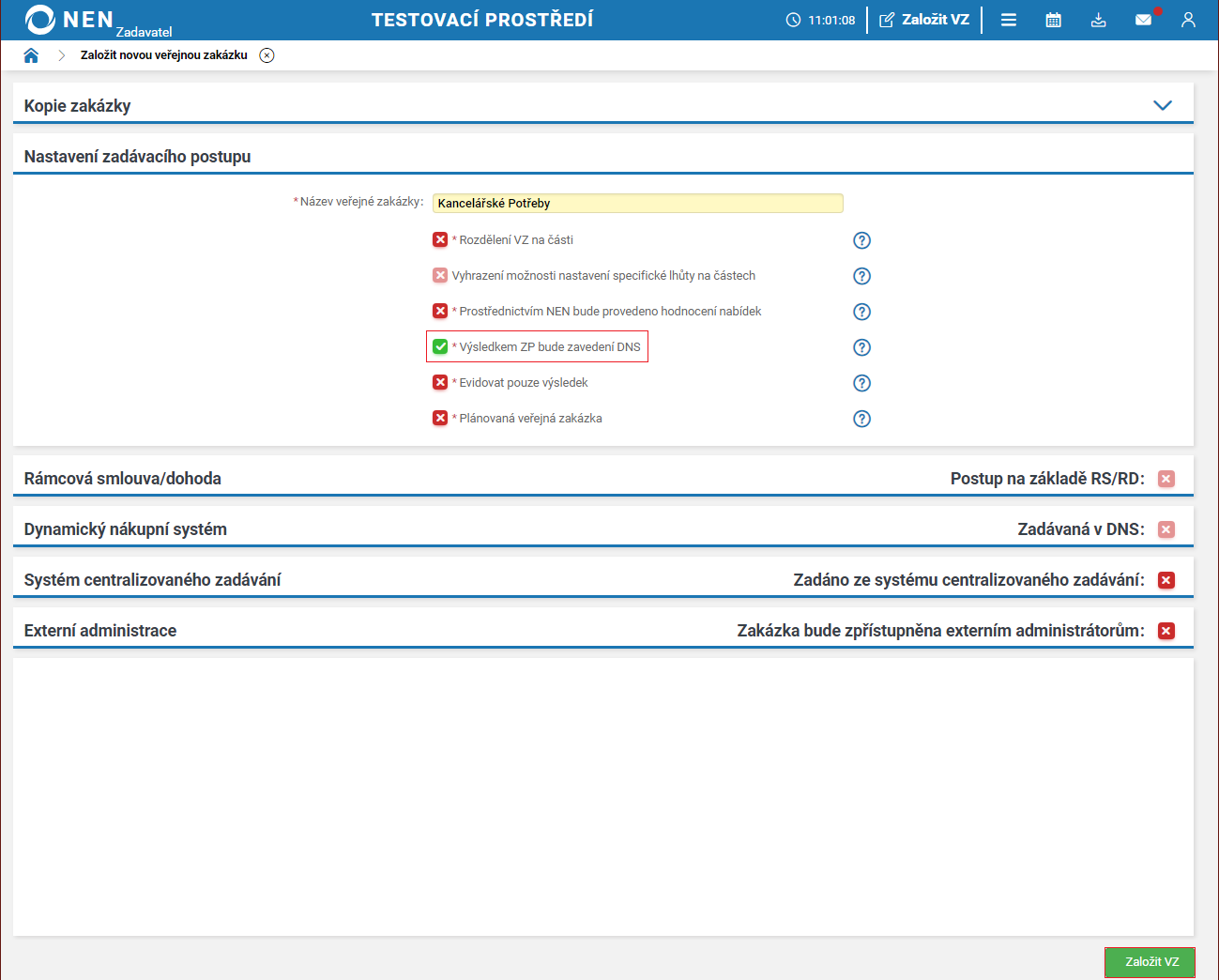Viewport: 1219px width, 980px height.
Task: Toggle the Rozdělení VZ na části checkbox
Action: (440, 240)
